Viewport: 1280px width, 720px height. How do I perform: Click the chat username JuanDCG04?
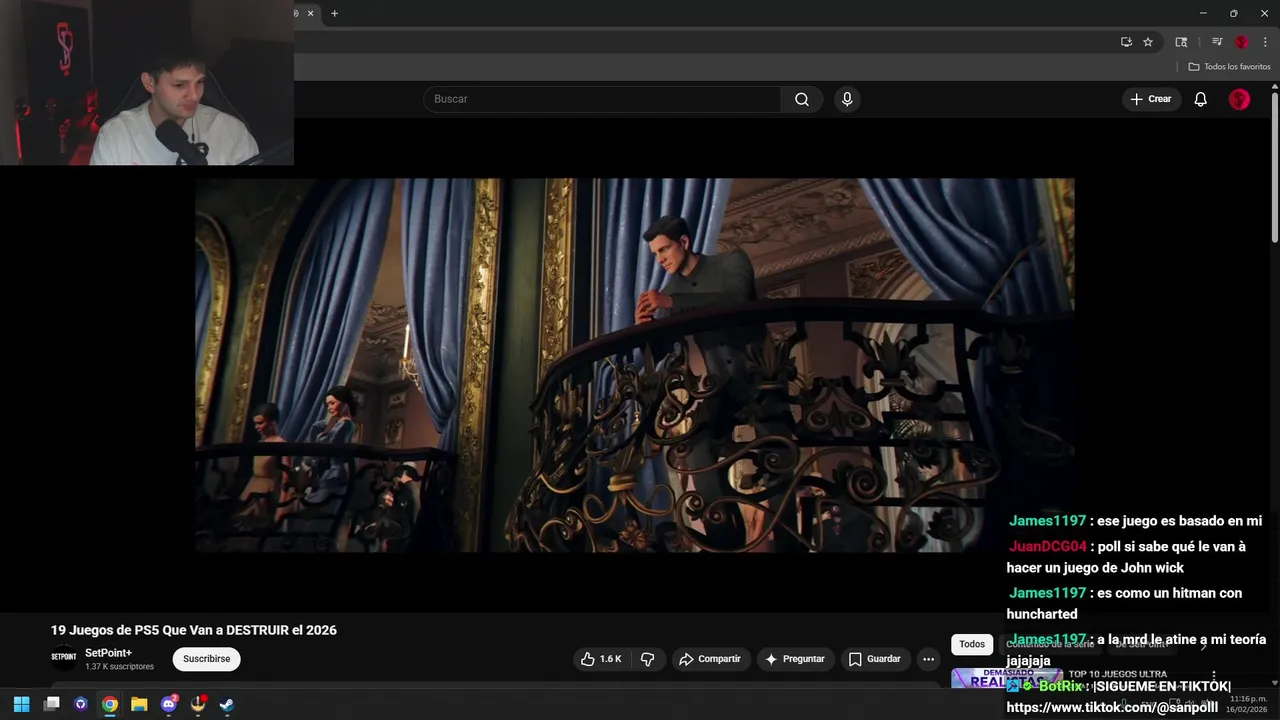[1047, 547]
